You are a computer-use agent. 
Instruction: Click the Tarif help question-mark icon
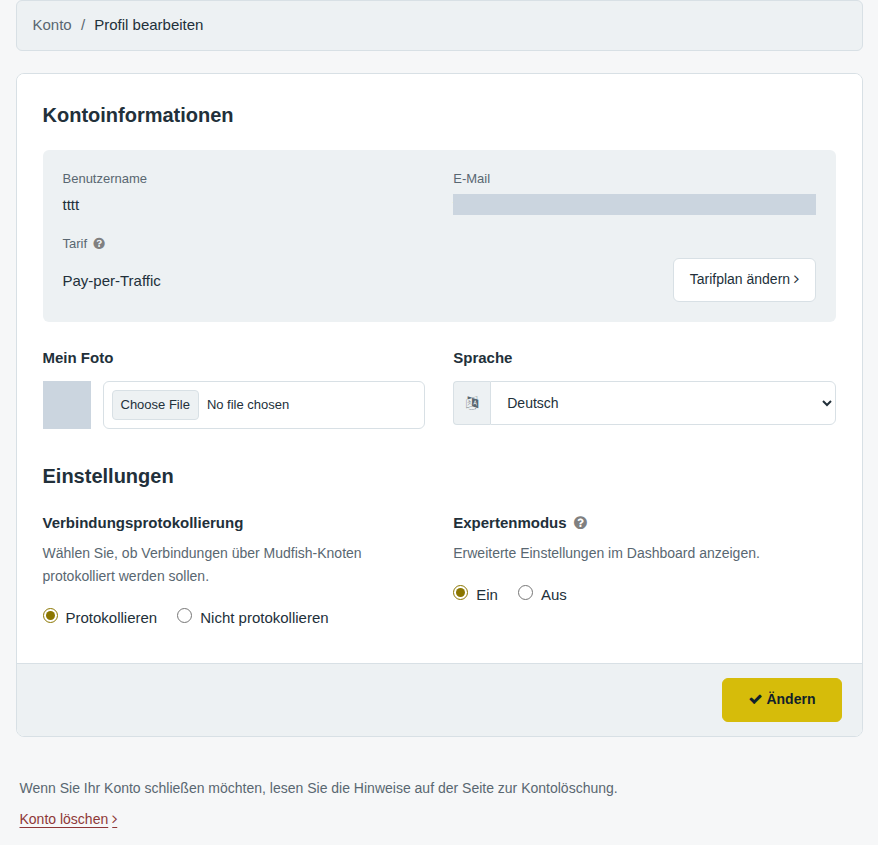click(x=99, y=244)
